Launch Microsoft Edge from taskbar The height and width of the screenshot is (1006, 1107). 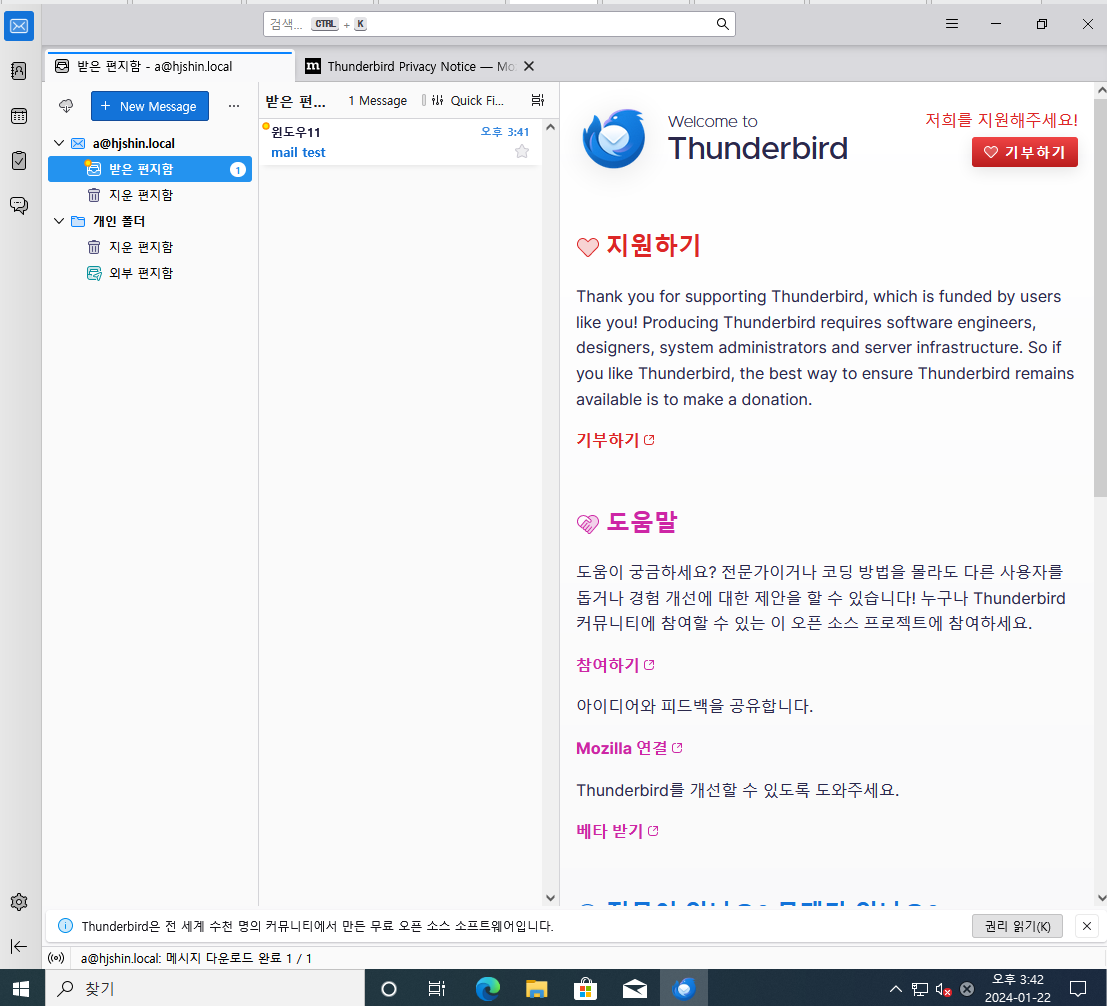point(487,988)
